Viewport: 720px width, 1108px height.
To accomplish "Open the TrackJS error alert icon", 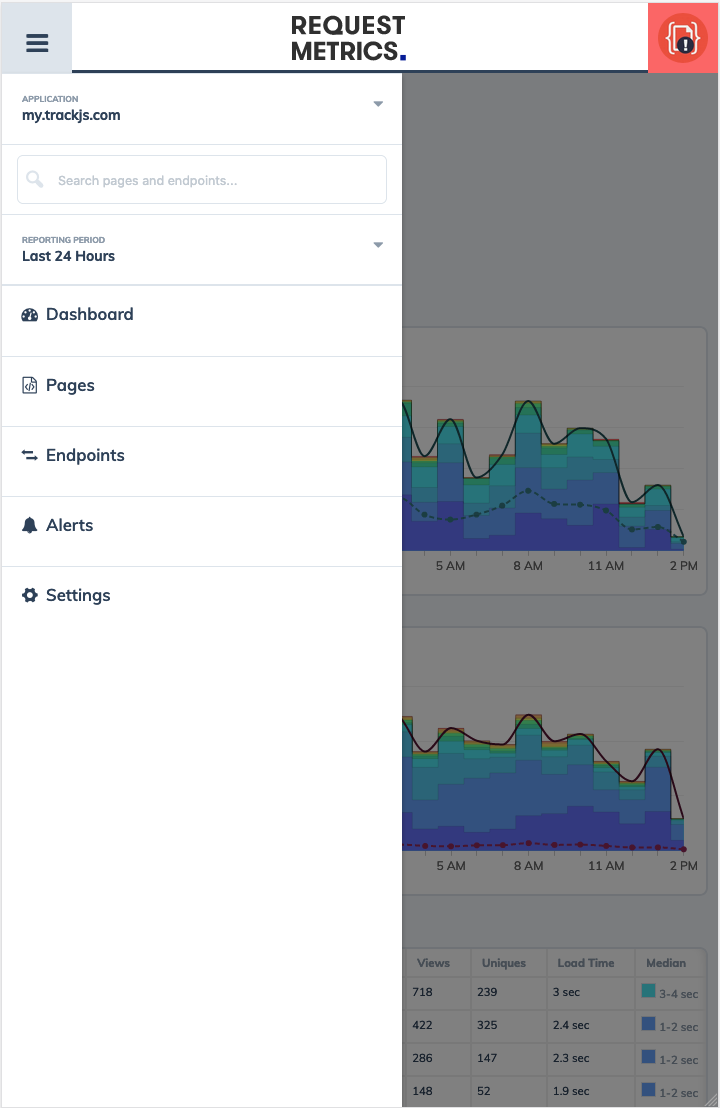I will click(683, 38).
